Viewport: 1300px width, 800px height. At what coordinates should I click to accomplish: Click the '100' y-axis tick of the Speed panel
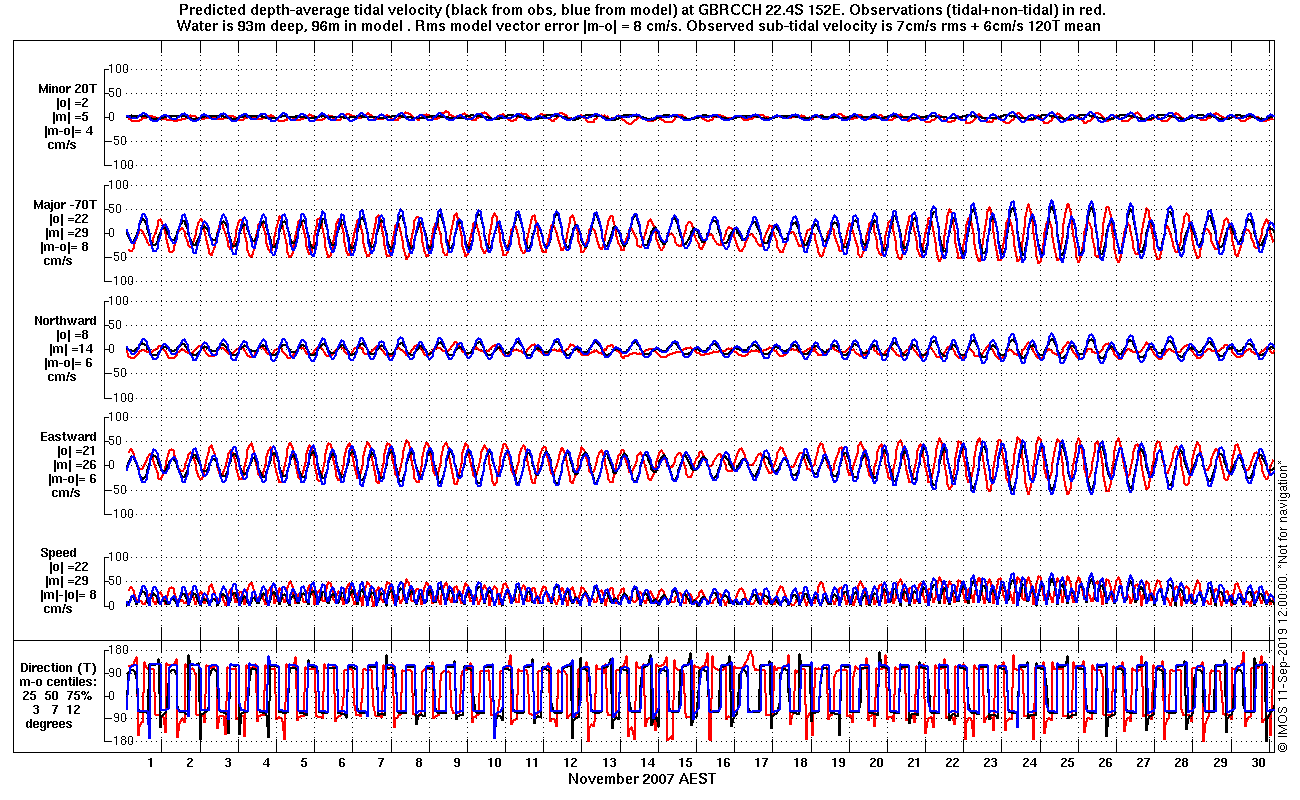point(119,556)
